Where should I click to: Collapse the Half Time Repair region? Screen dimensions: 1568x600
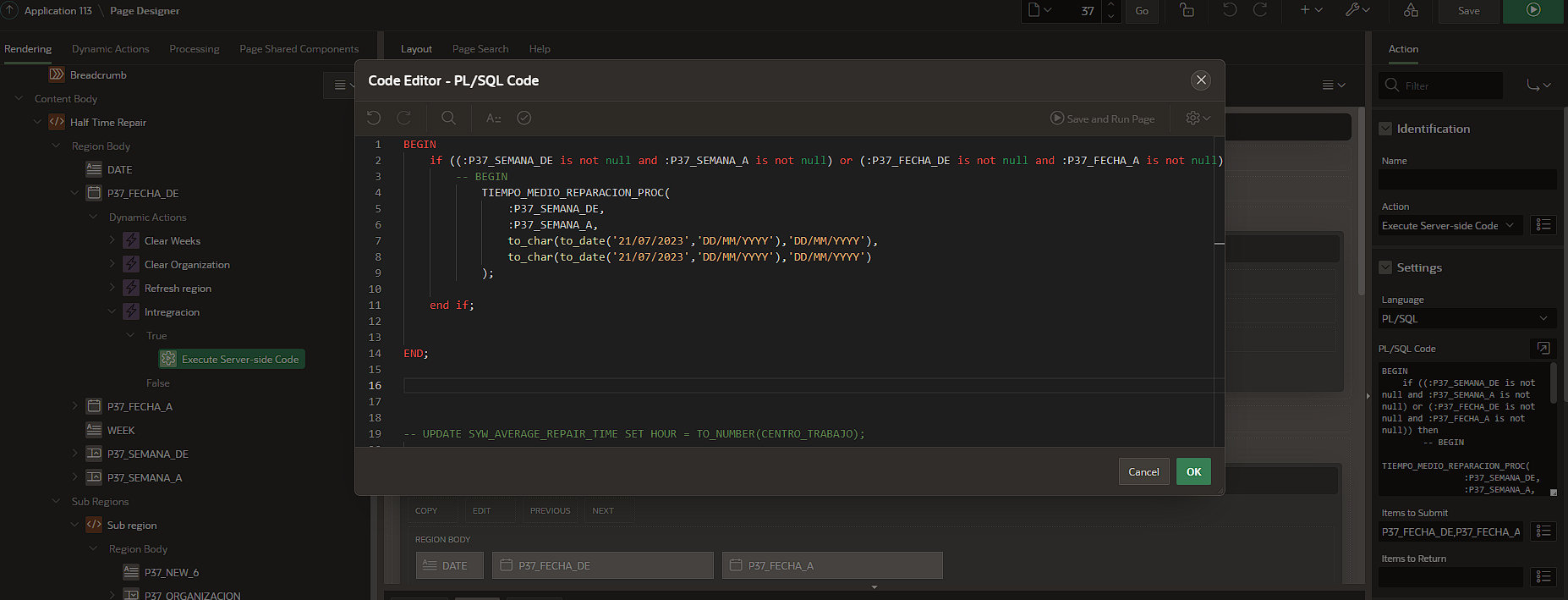37,122
